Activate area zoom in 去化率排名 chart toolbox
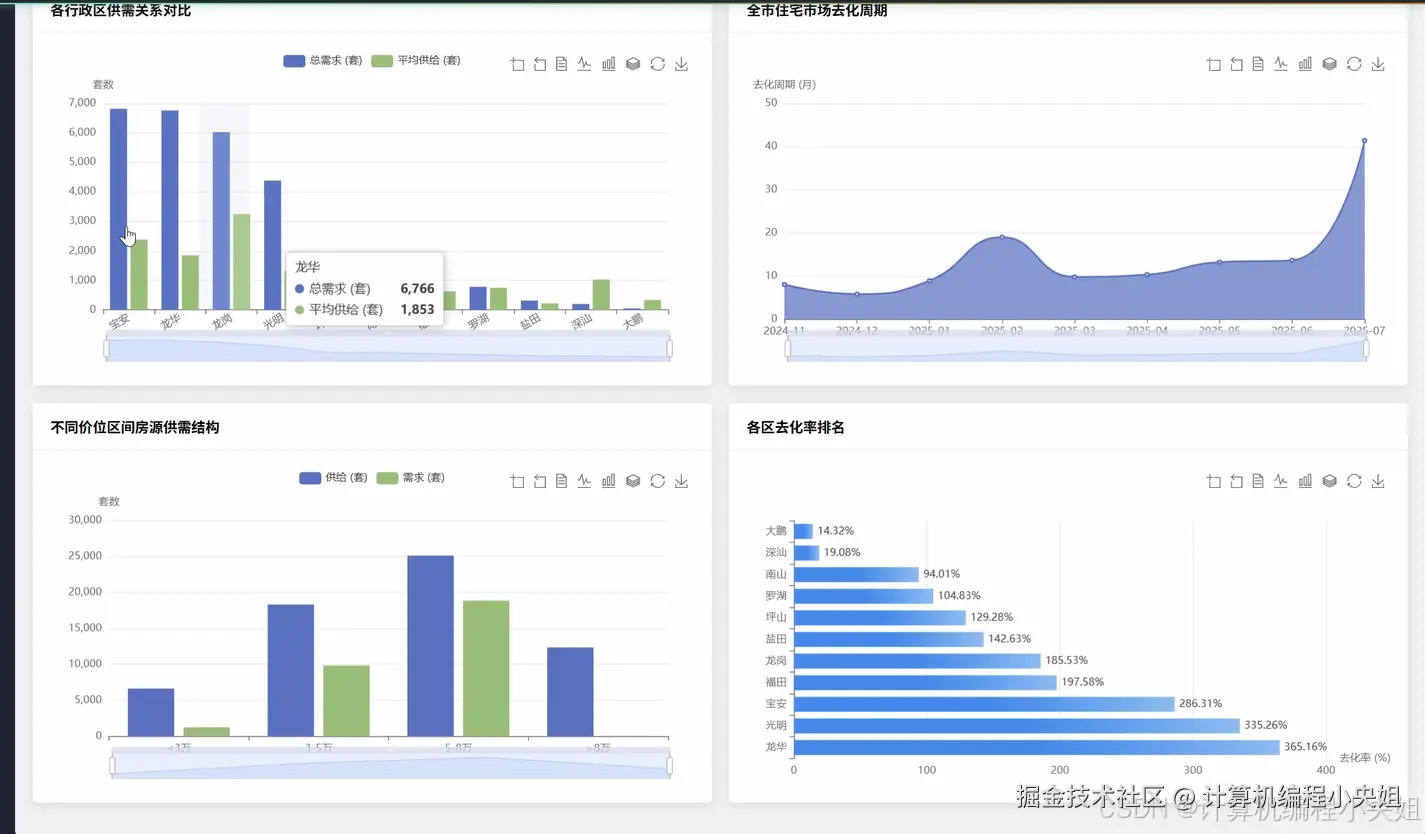 tap(1214, 481)
